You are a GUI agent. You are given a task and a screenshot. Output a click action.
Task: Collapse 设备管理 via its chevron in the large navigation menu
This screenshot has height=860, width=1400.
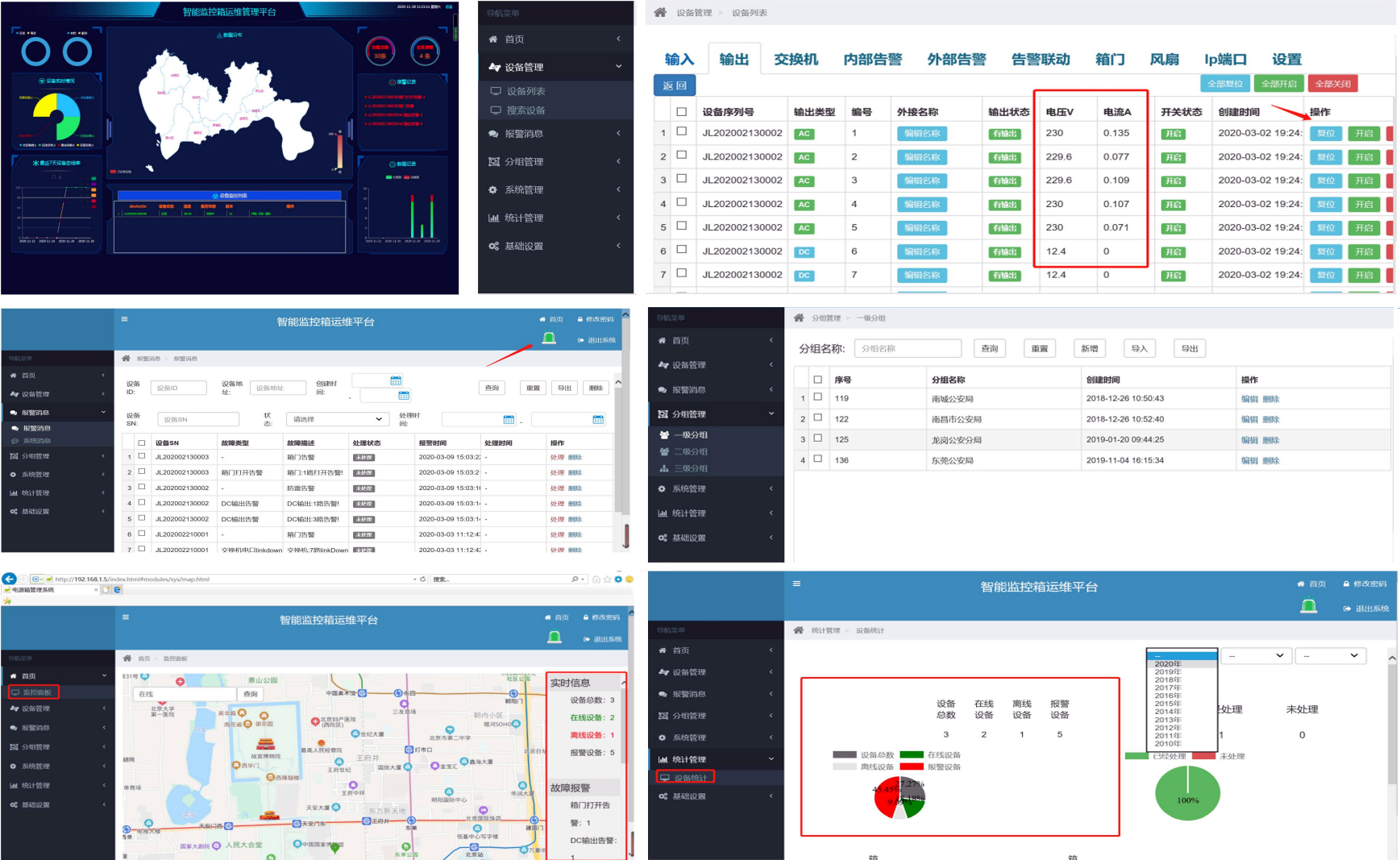click(619, 66)
